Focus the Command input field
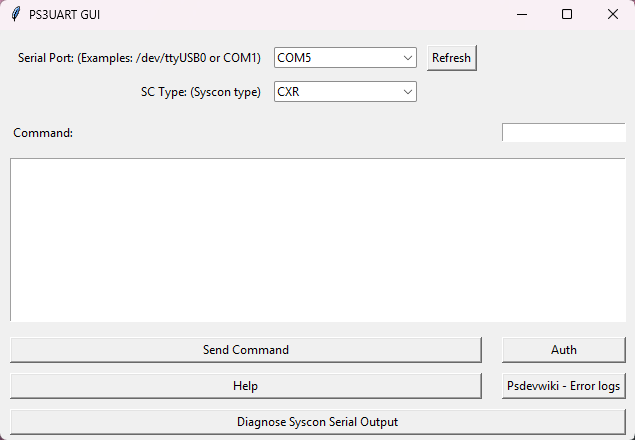The width and height of the screenshot is (635, 440). tap(563, 133)
